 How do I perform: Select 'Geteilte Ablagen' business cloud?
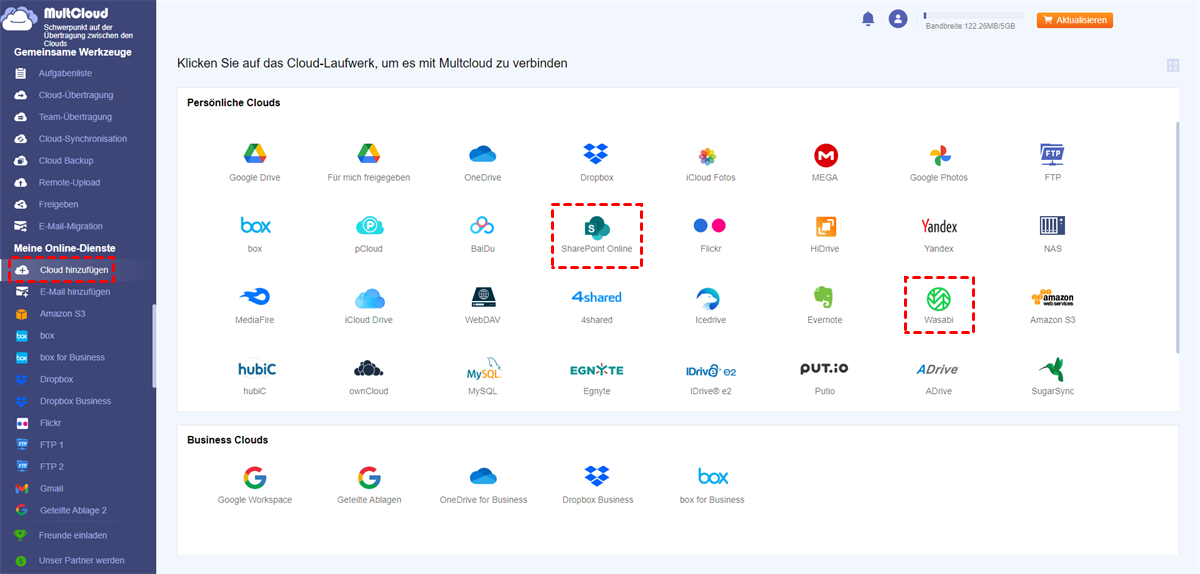click(x=369, y=485)
